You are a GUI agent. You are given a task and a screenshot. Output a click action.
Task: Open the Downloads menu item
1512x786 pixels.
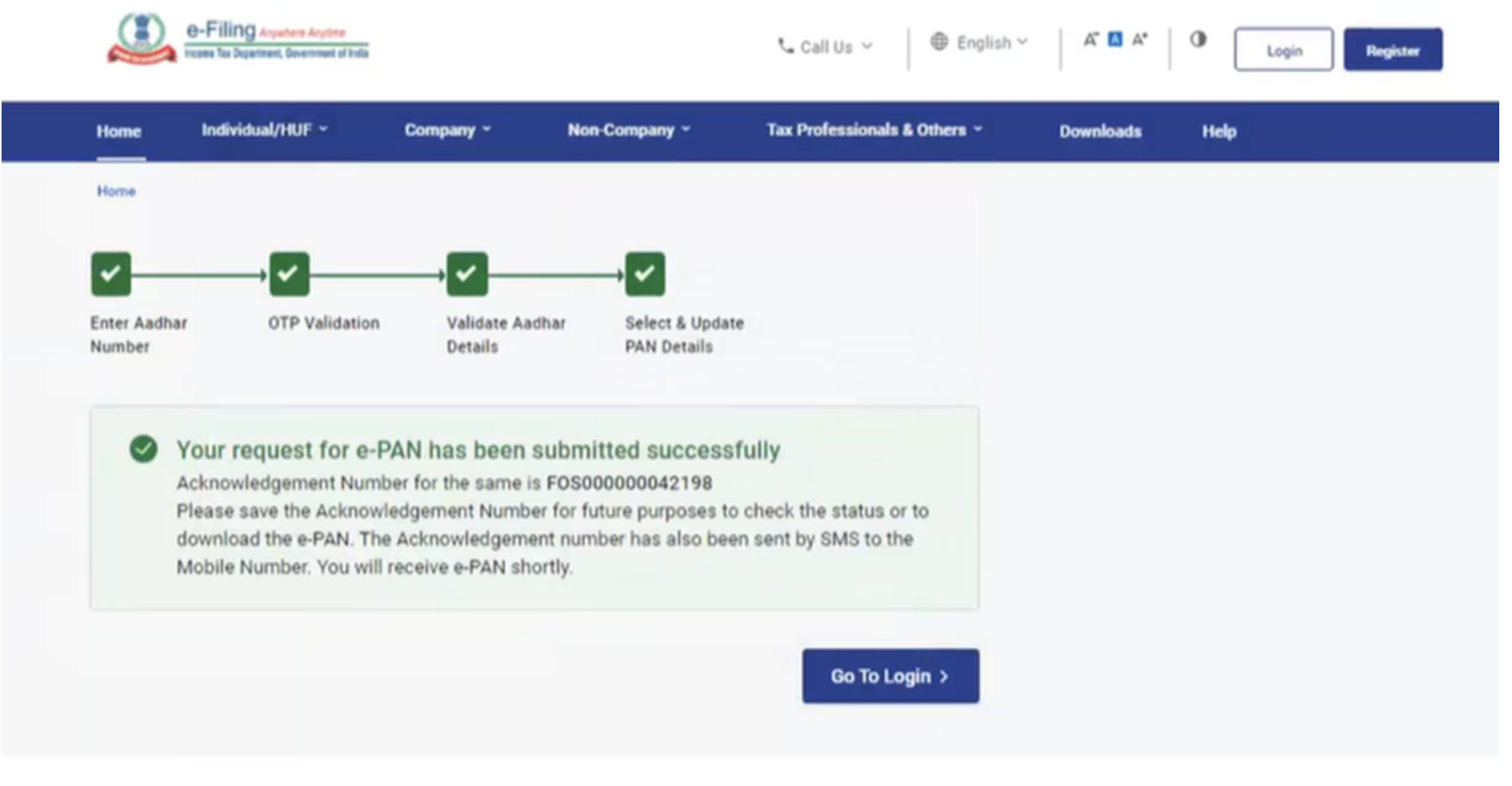(1100, 131)
